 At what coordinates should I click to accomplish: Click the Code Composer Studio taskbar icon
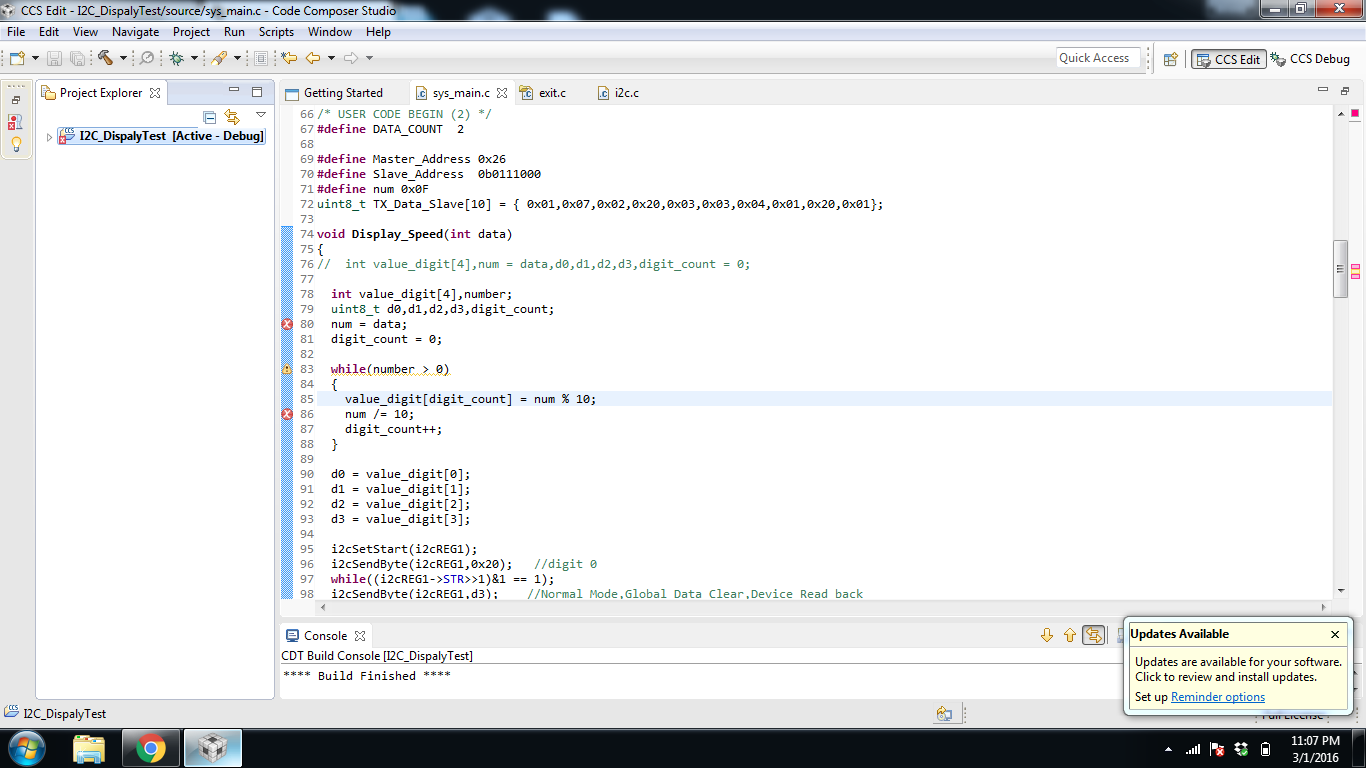click(212, 748)
